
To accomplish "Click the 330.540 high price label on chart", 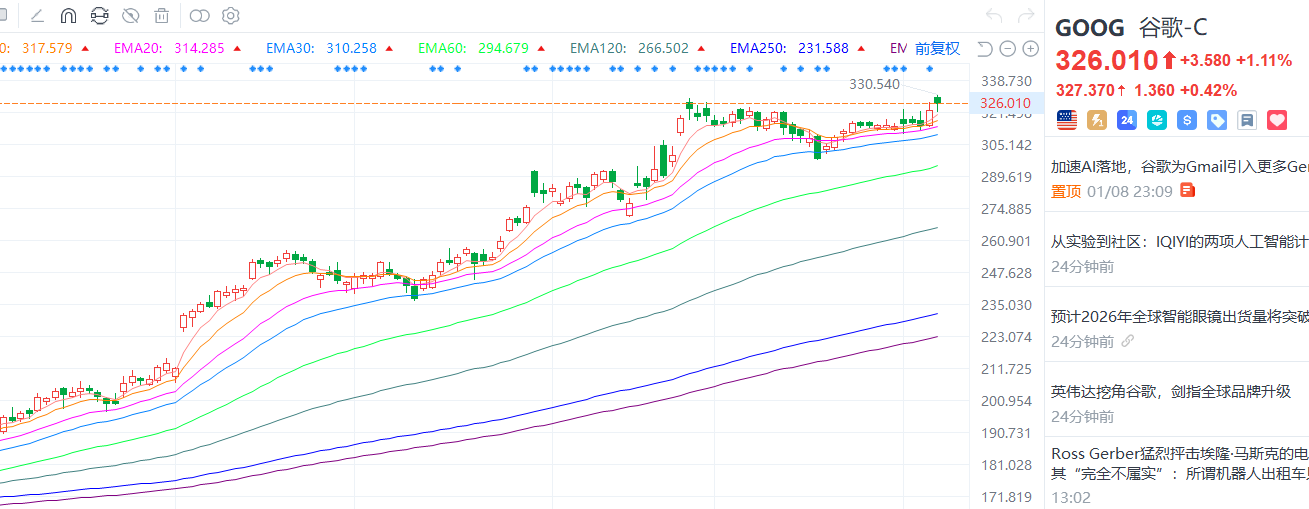I will tap(875, 84).
